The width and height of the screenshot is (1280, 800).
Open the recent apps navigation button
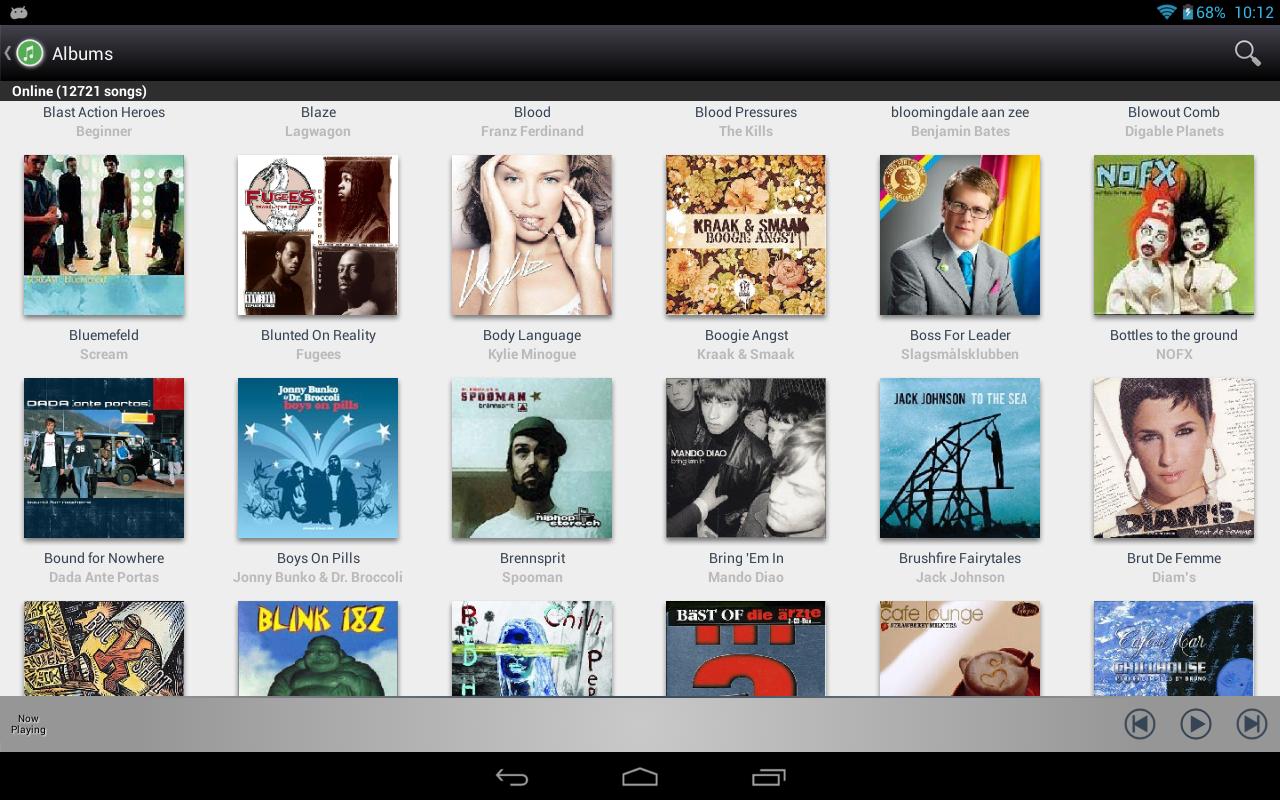pos(768,777)
